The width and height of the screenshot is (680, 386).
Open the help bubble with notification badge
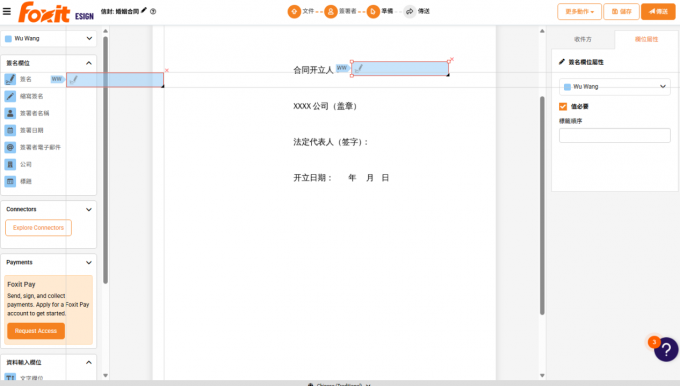pos(666,349)
